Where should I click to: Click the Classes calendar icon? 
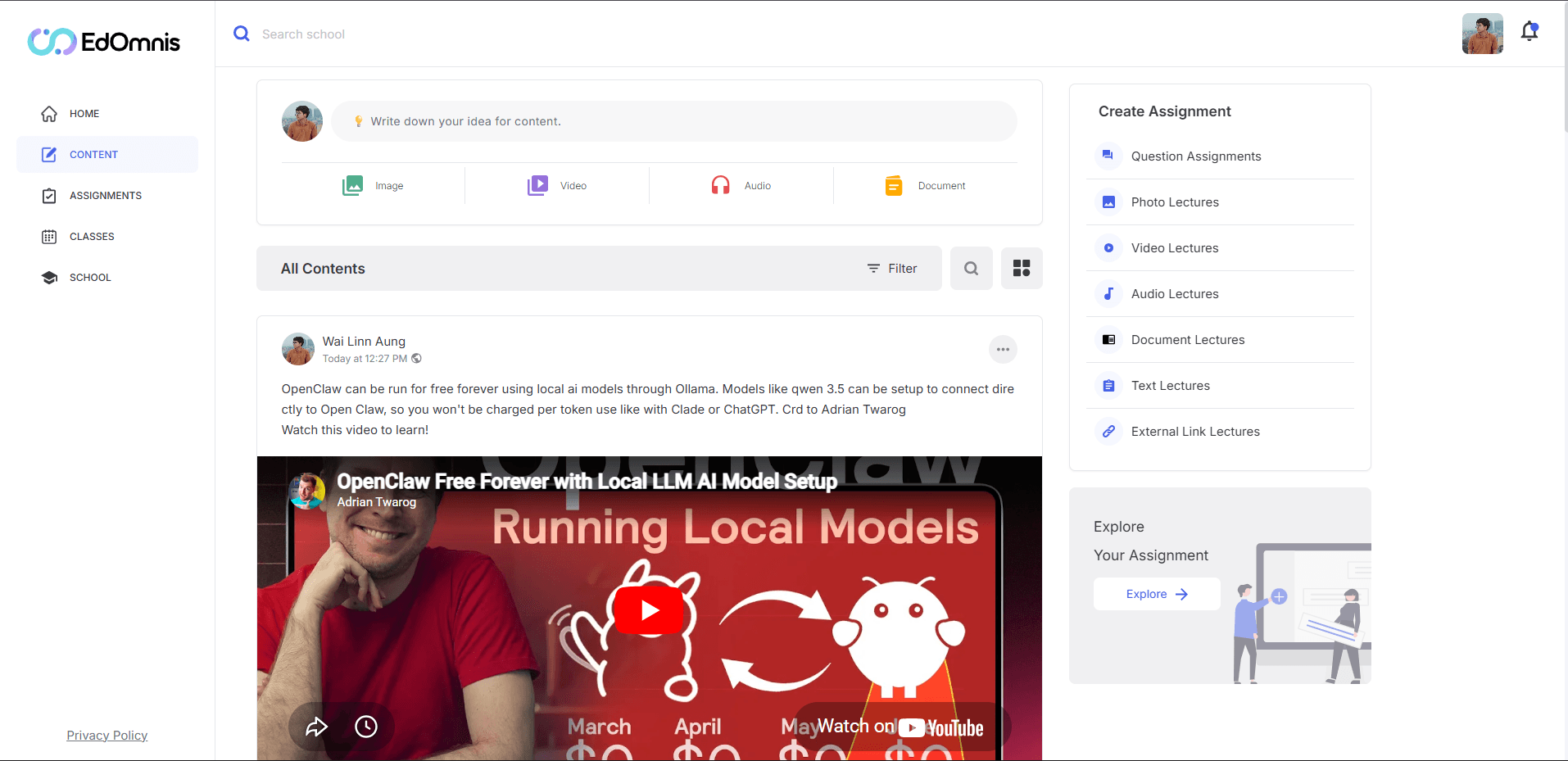point(49,237)
